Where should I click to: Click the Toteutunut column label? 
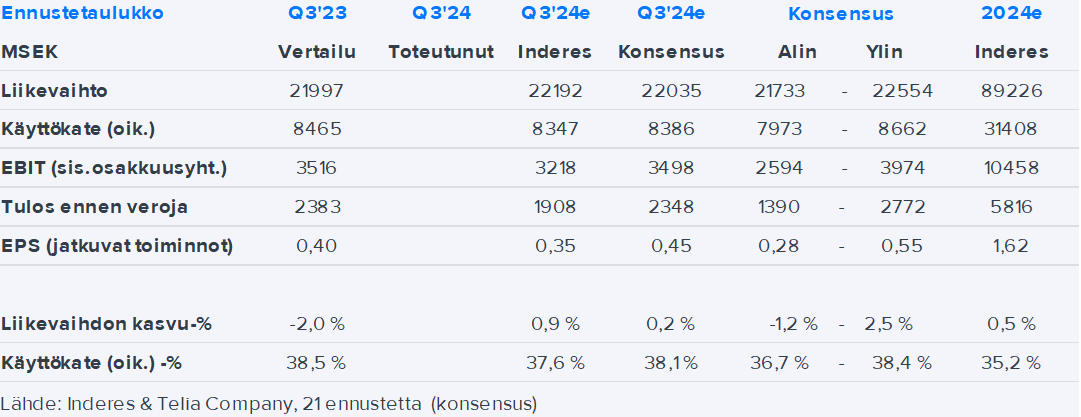(441, 52)
